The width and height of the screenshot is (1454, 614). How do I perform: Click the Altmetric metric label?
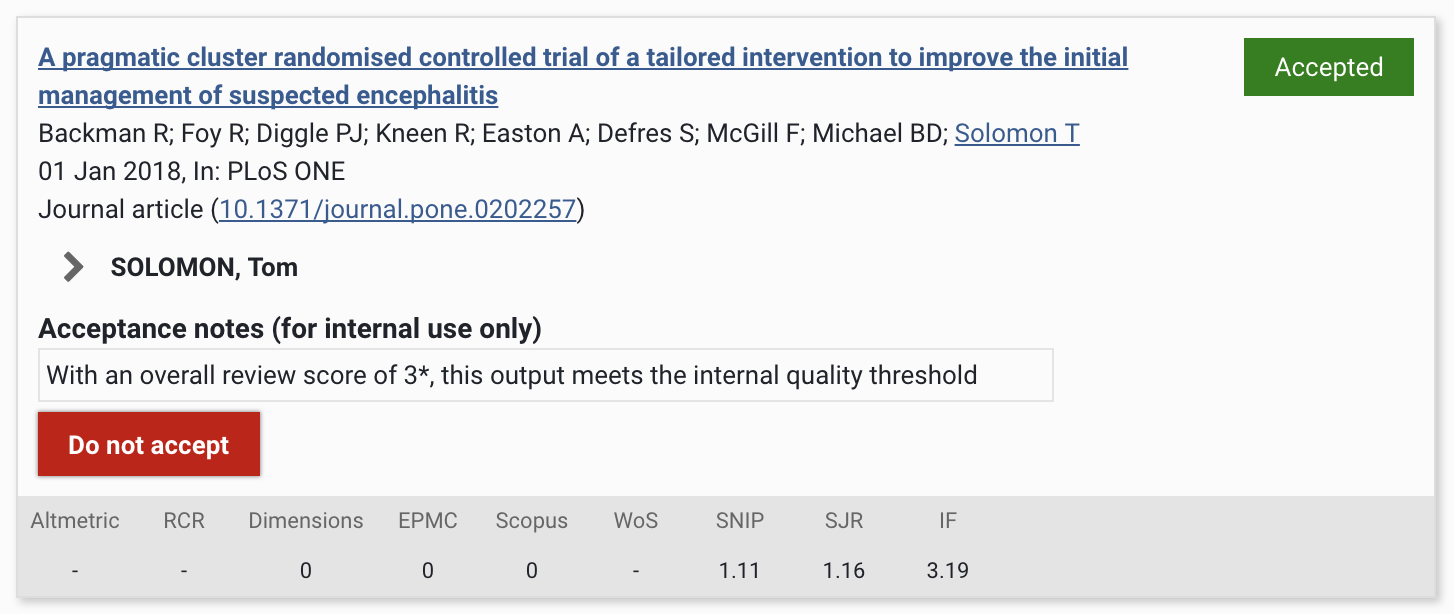(75, 520)
